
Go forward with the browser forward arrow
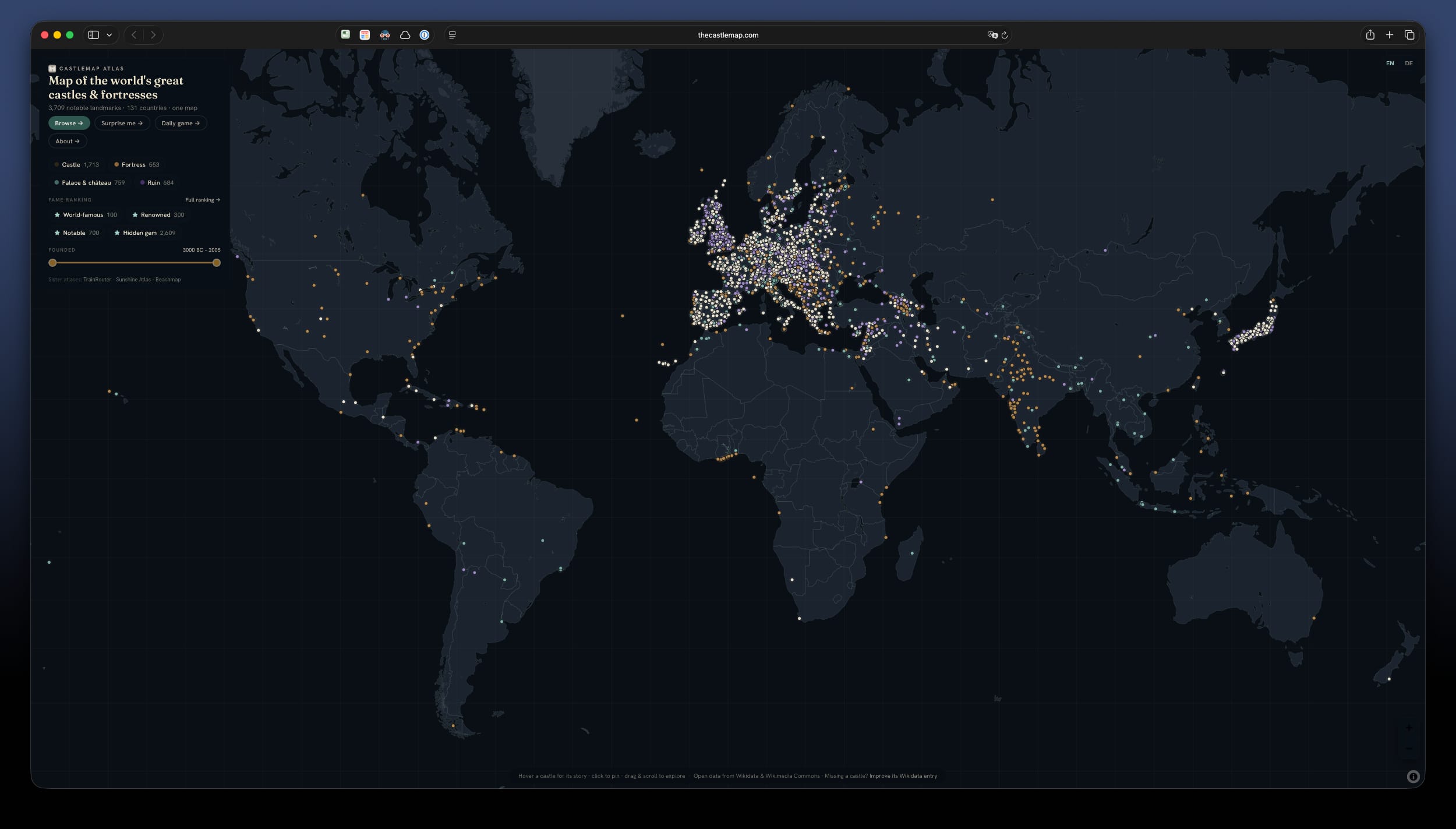click(x=153, y=35)
